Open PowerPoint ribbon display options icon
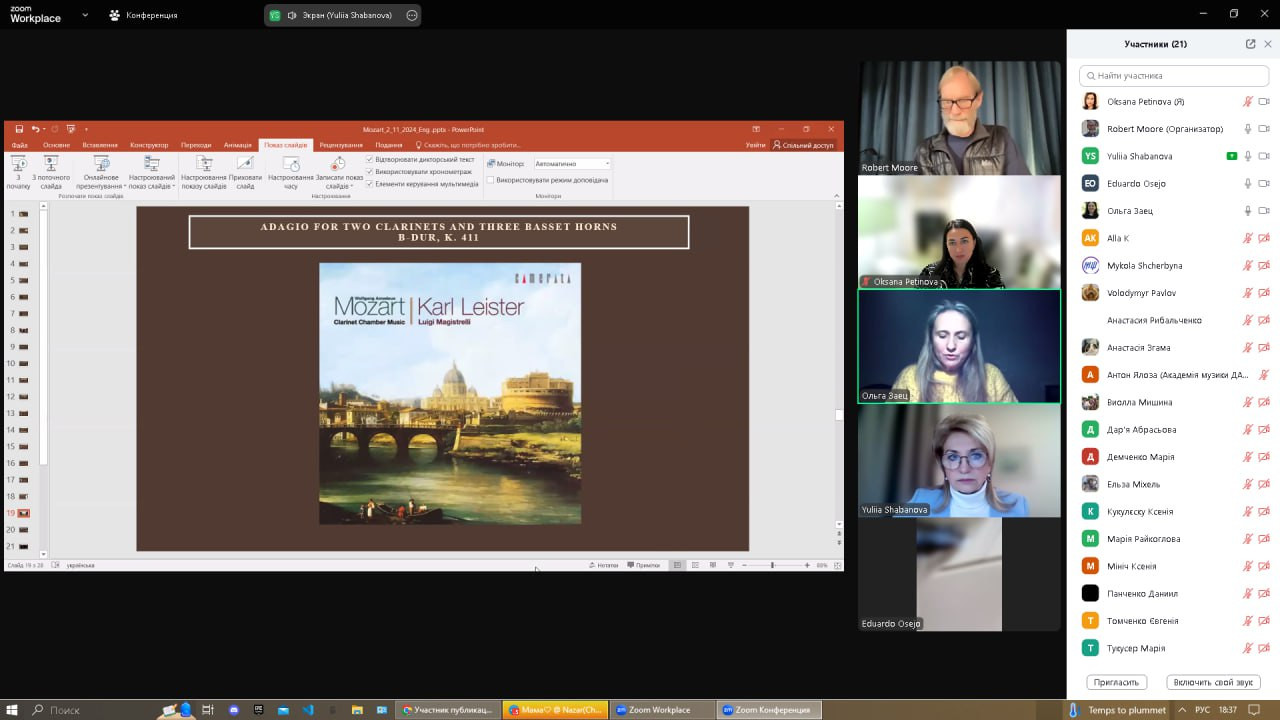This screenshot has height=720, width=1280. [x=756, y=129]
